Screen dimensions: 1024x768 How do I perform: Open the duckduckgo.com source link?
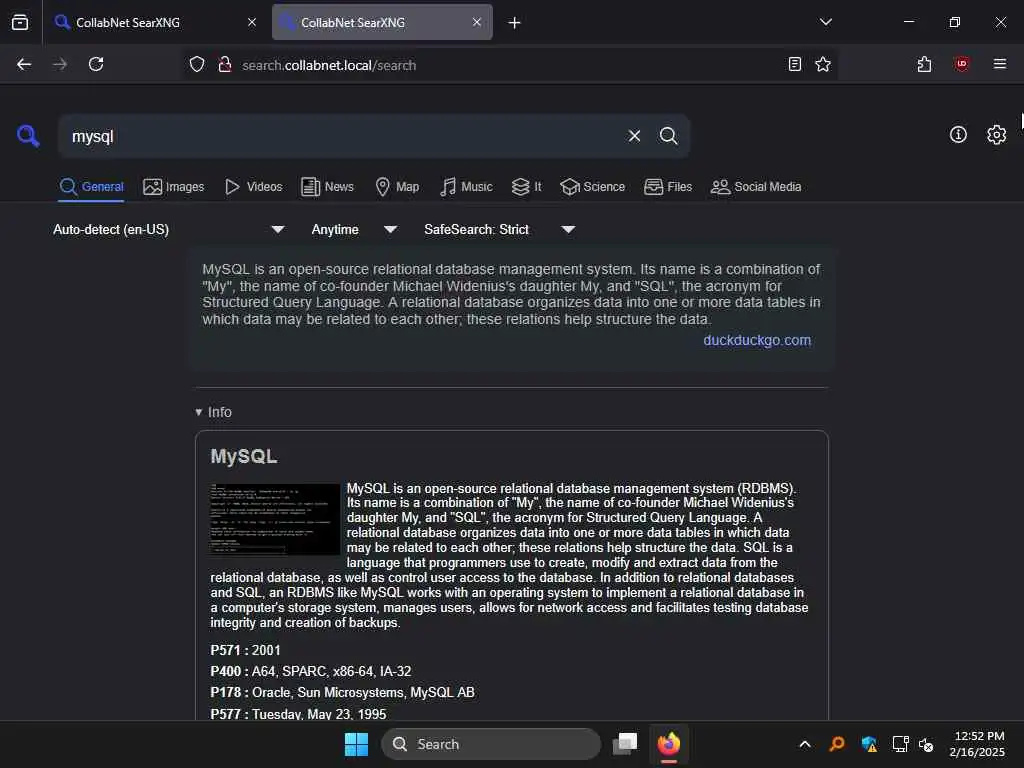tap(757, 340)
